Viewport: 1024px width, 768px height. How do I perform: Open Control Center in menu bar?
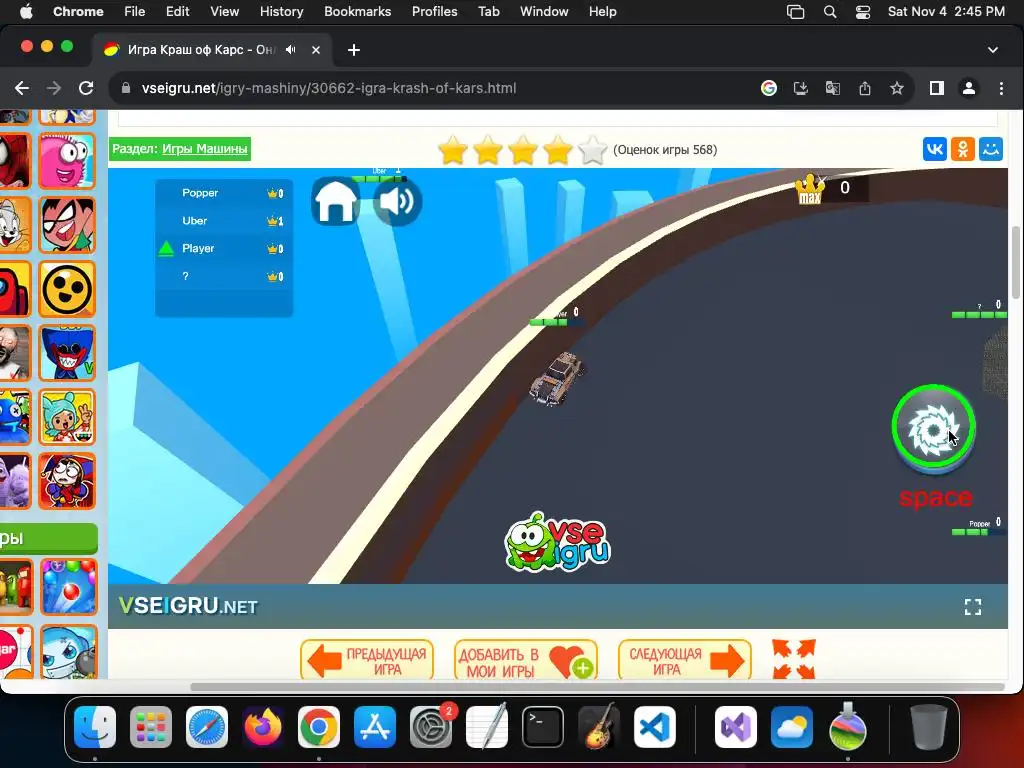coord(863,12)
